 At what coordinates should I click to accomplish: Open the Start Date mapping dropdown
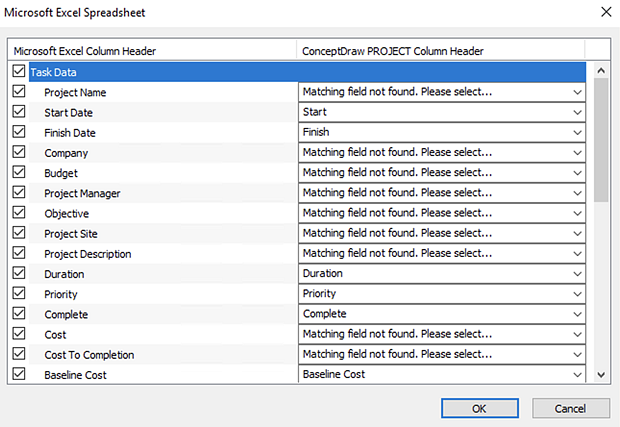coord(442,112)
